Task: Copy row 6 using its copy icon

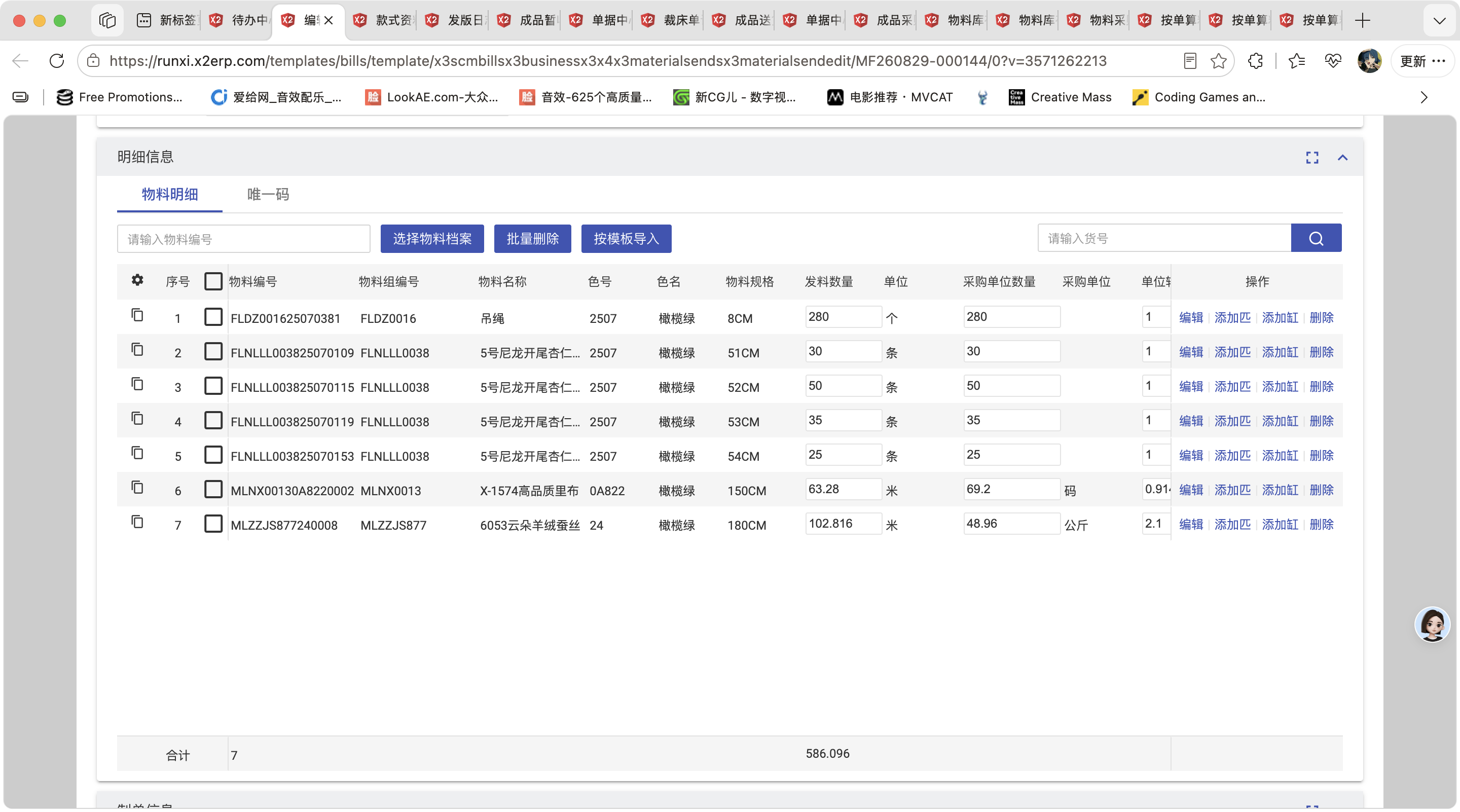Action: [x=137, y=487]
